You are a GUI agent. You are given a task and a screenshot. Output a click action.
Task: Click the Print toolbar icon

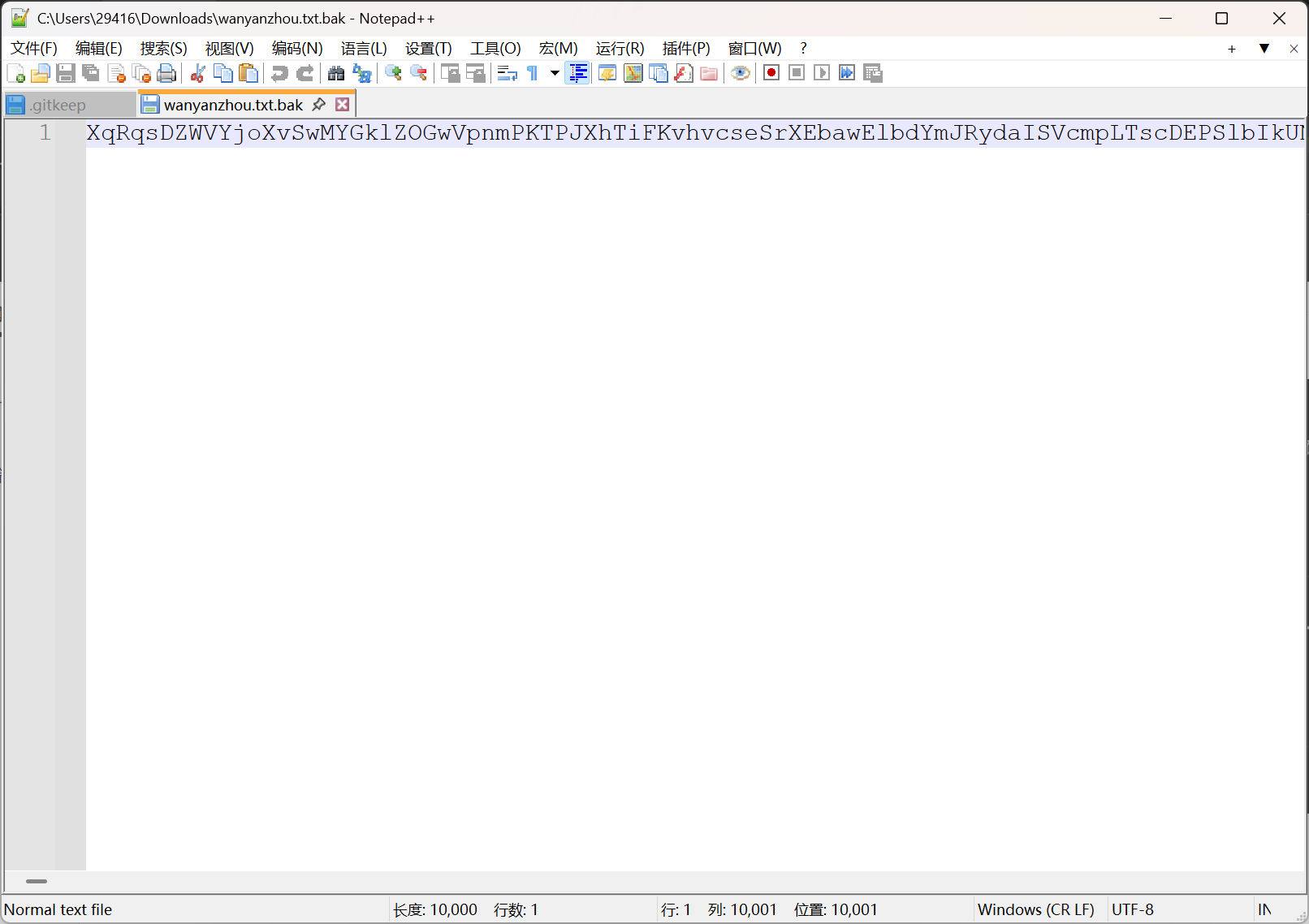pyautogui.click(x=166, y=74)
